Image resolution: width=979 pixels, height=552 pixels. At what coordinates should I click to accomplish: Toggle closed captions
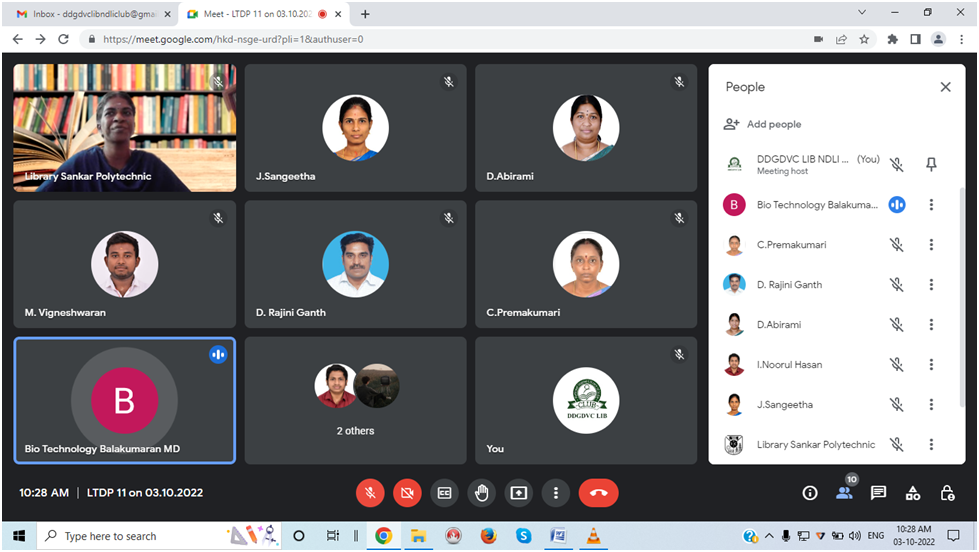point(444,493)
